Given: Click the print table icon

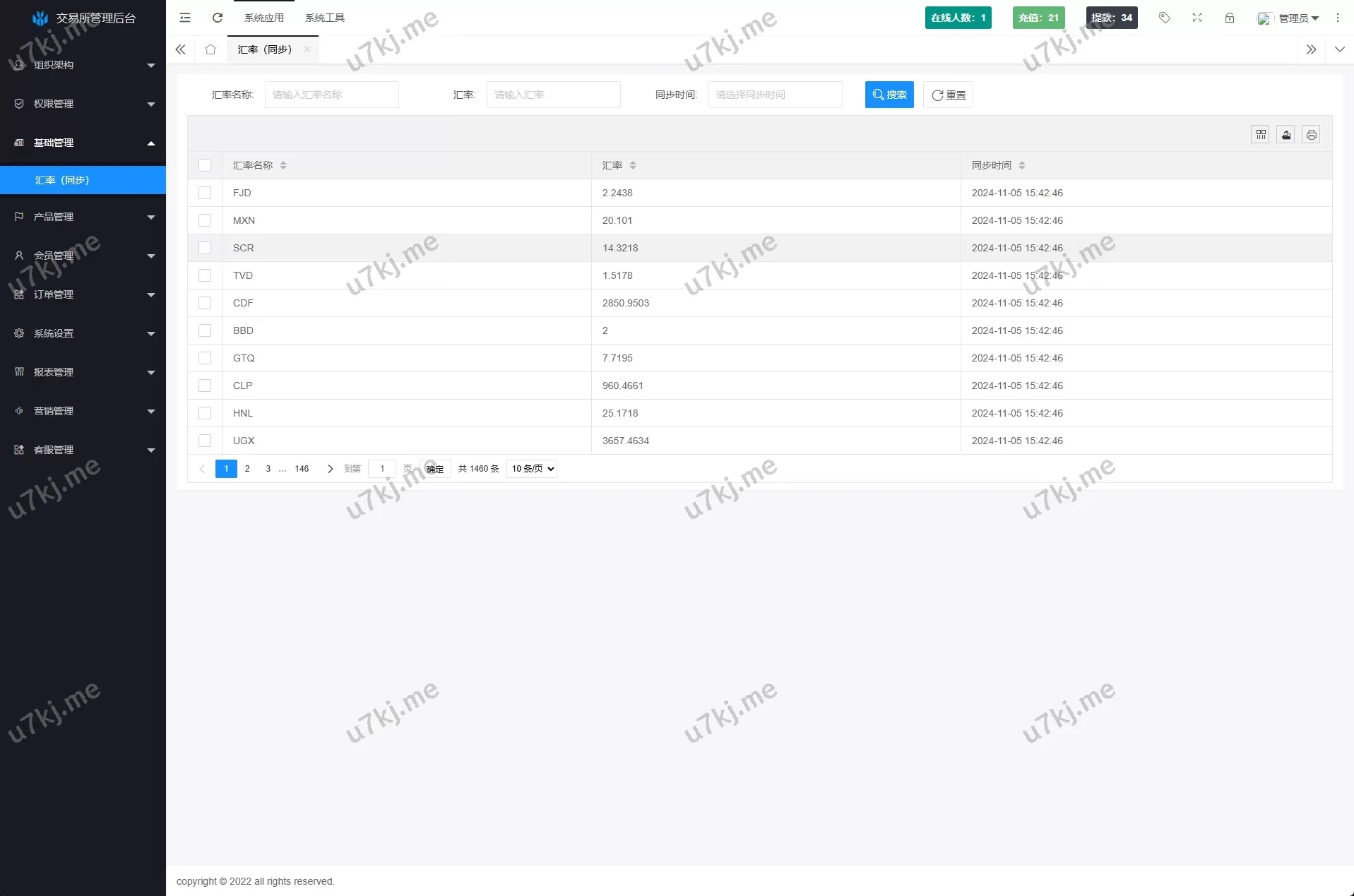Looking at the screenshot, I should coord(1312,134).
